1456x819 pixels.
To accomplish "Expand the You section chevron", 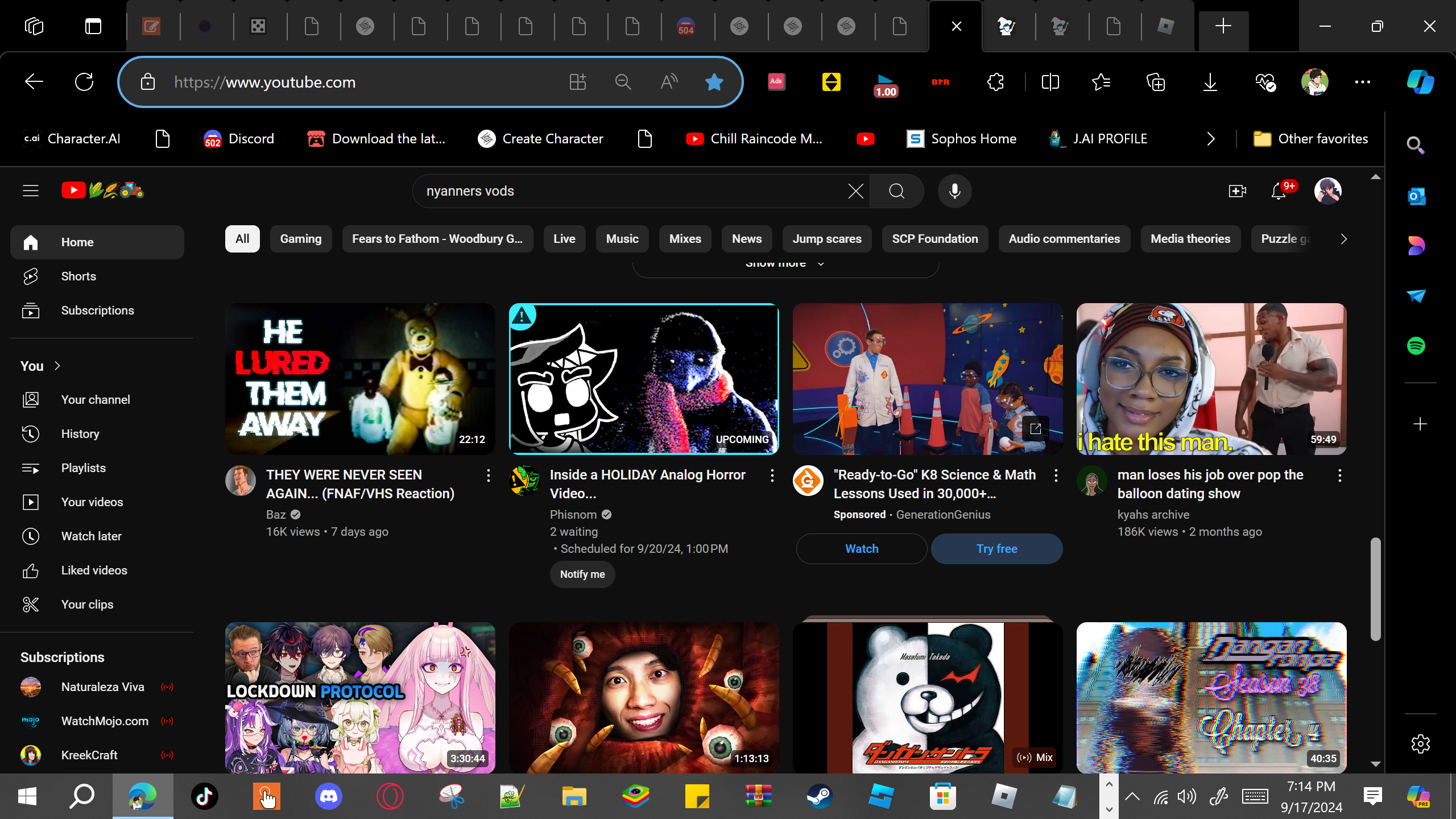I will pyautogui.click(x=57, y=366).
